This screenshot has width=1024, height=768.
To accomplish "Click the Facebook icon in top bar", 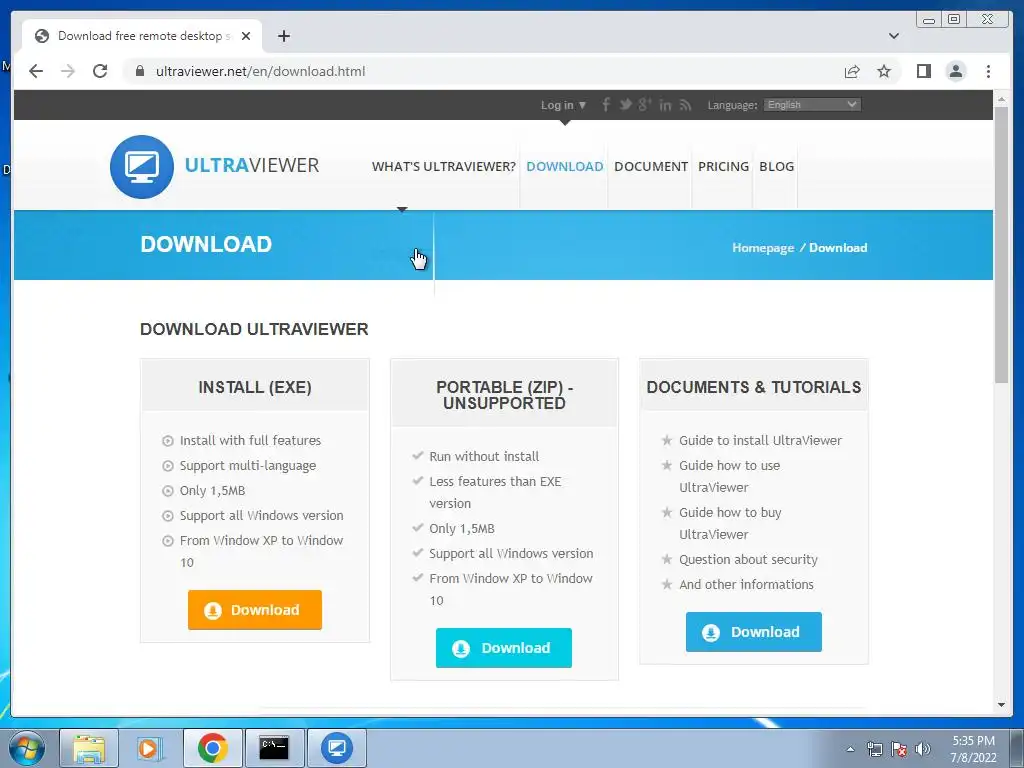I will click(x=606, y=104).
